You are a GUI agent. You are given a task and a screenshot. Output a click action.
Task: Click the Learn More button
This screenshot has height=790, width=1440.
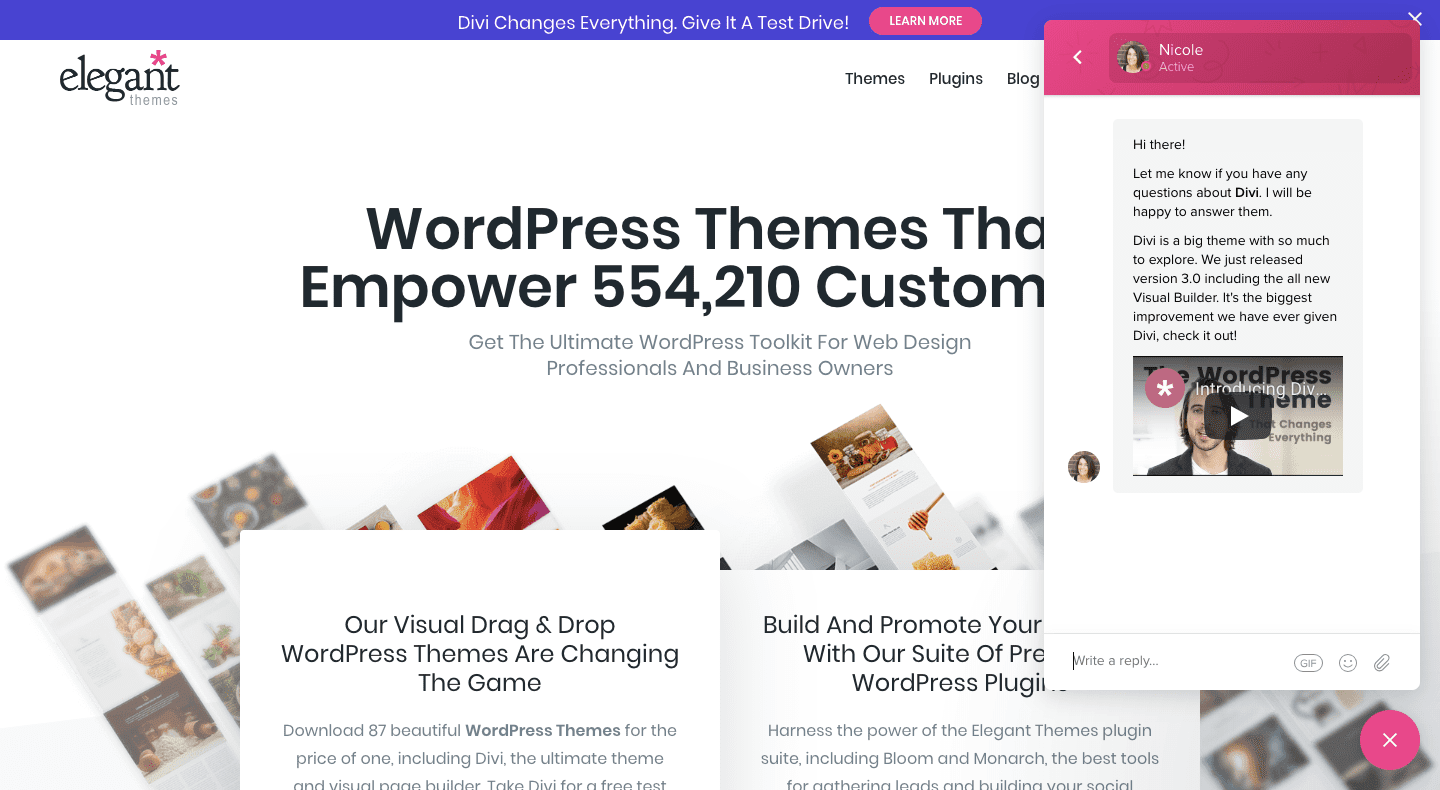tap(925, 21)
